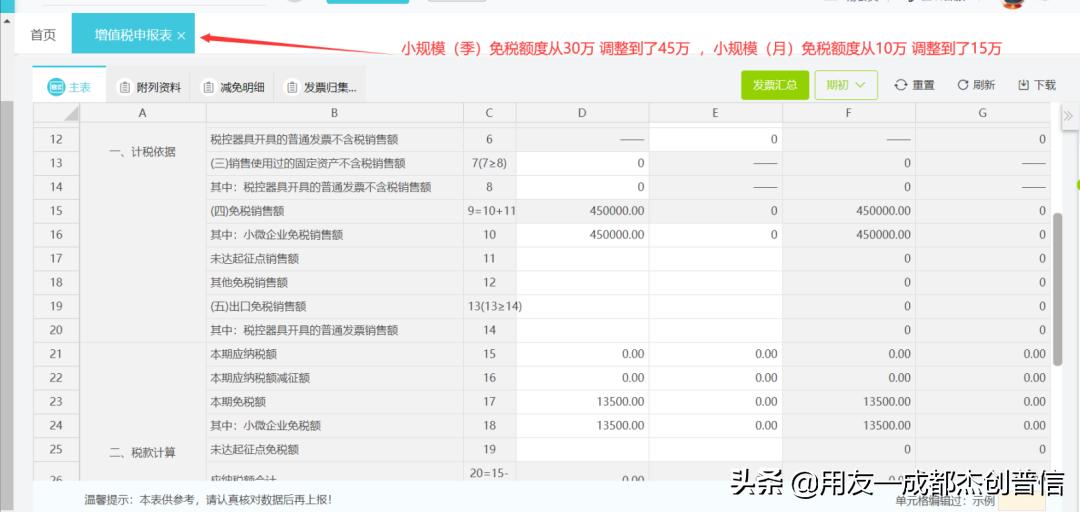Select the 增值税申报表 tab
The height and width of the screenshot is (512, 1080).
tap(133, 35)
